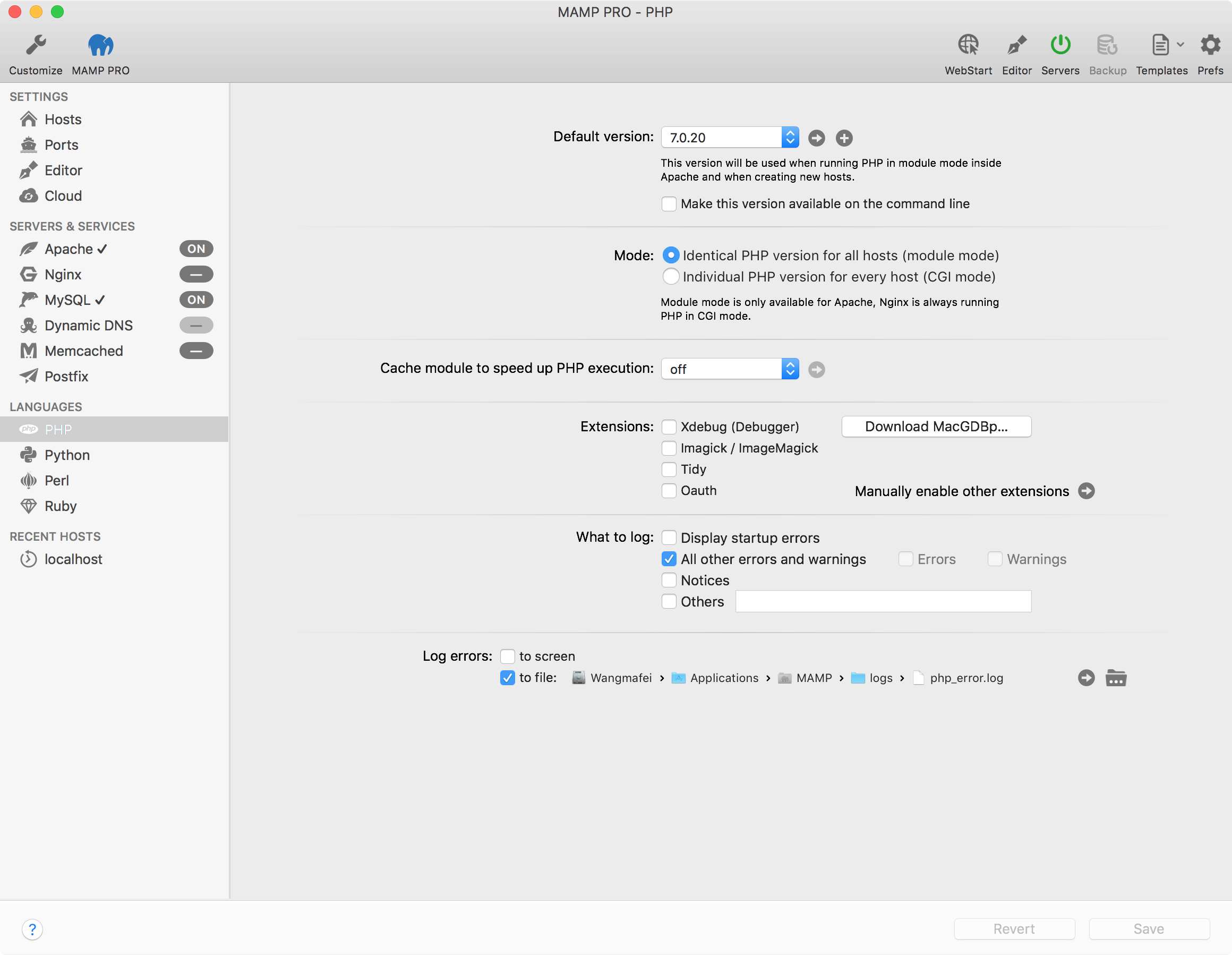Screen dimensions: 1232x955
Task: Open WebStart globe icon in toolbar
Action: (968, 45)
